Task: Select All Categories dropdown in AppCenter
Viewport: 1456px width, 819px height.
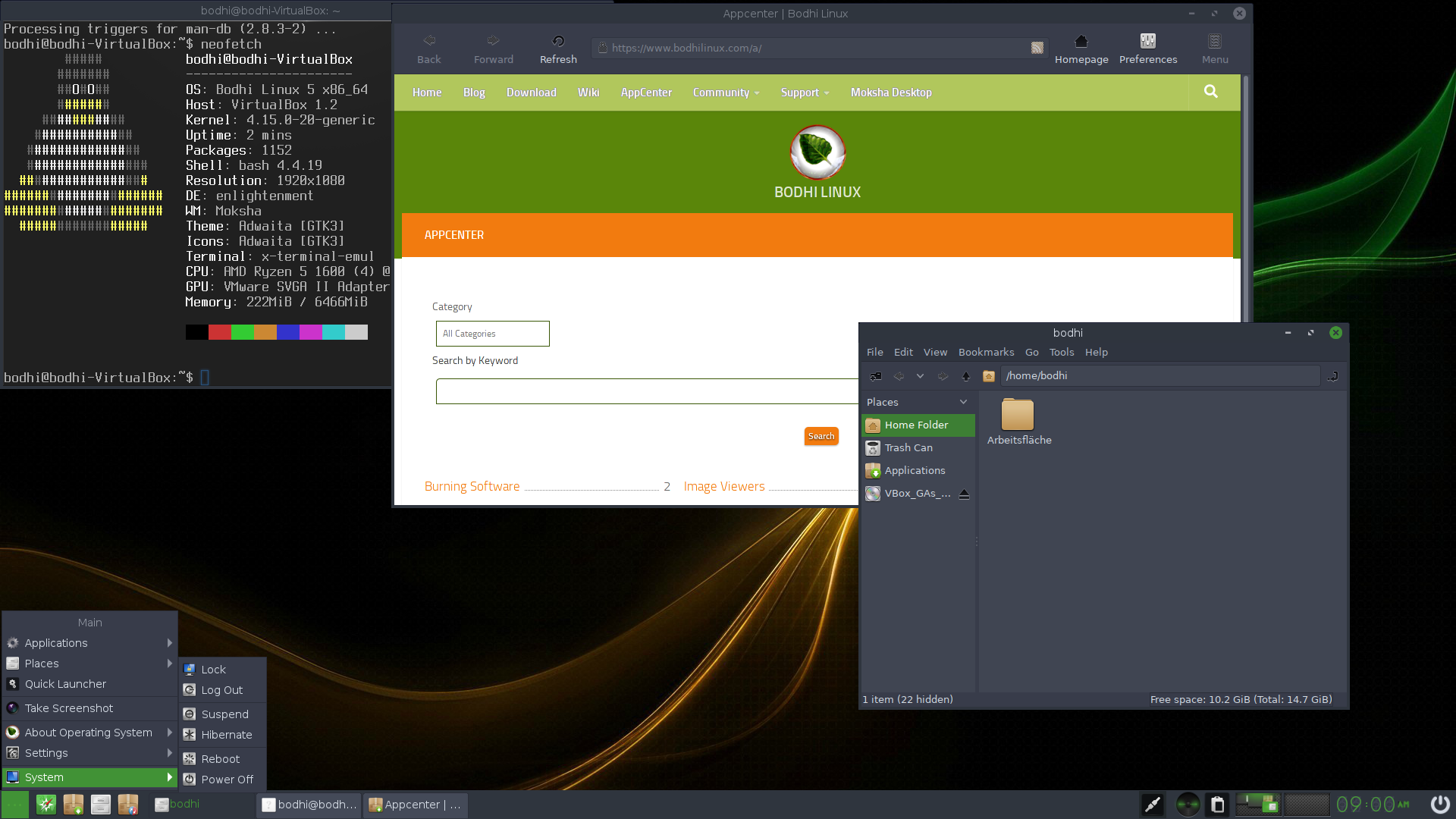Action: (x=493, y=333)
